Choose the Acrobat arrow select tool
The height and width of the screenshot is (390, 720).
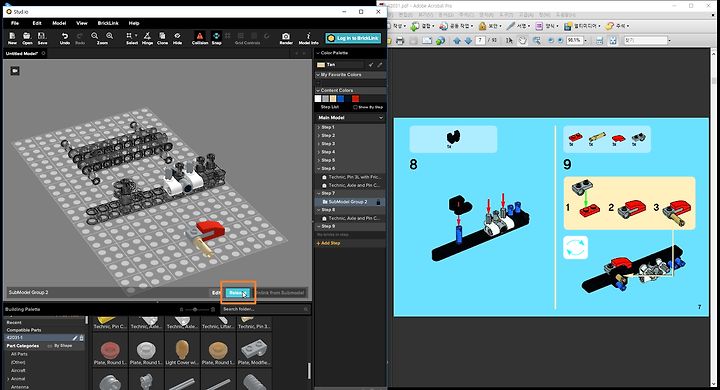pos(509,40)
